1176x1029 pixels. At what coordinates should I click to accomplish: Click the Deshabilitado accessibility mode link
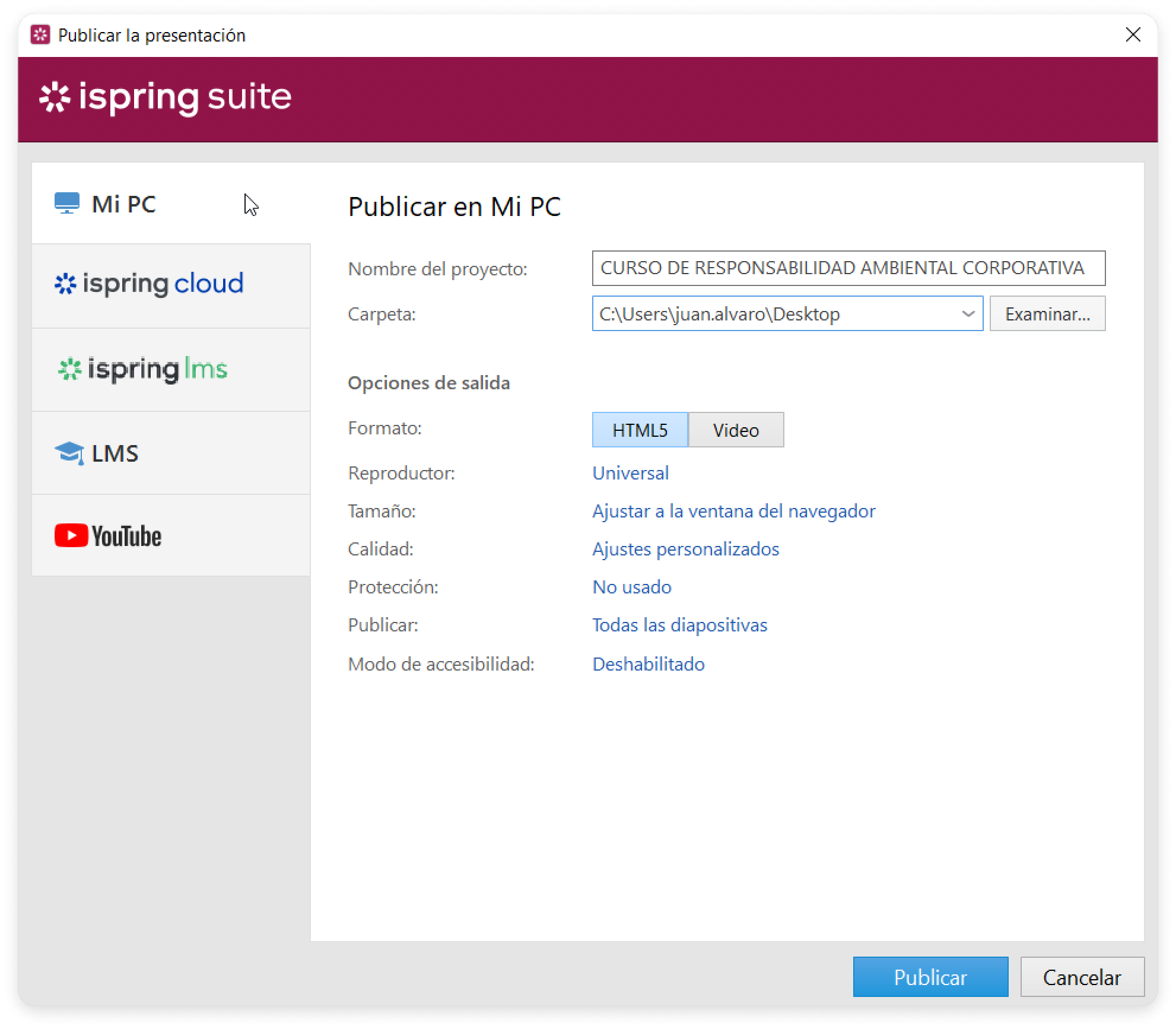648,663
